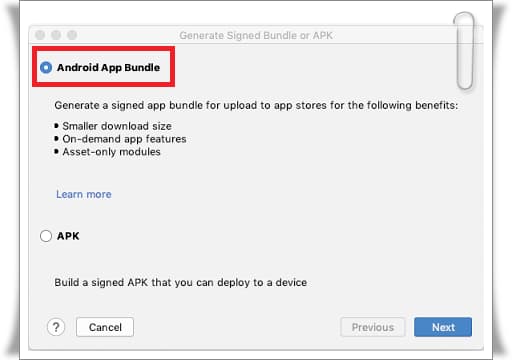Click the zoom window button

(72, 35)
